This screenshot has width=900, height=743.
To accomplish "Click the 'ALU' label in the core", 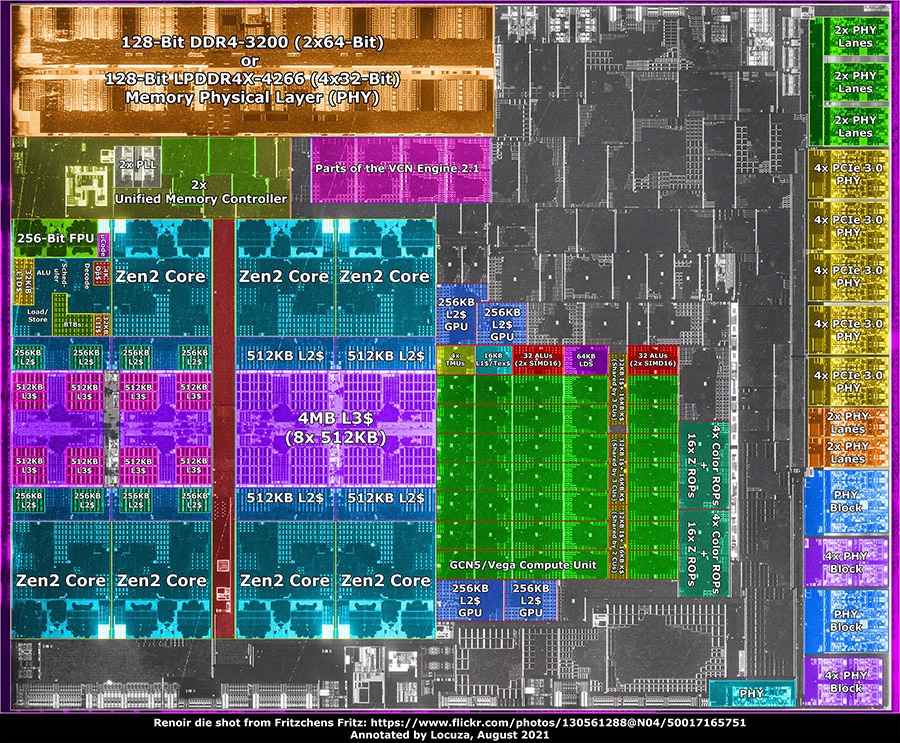I will point(44,273).
